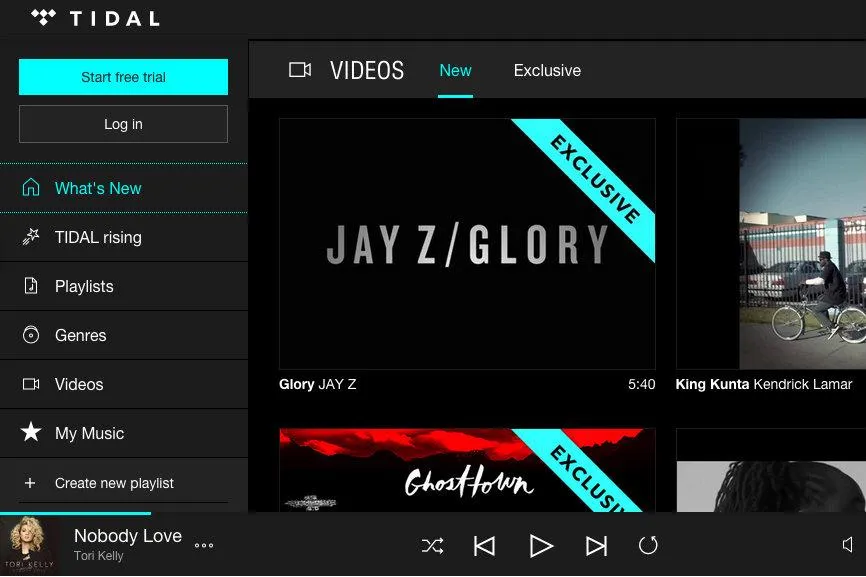Click the Tori Kelly album cover art
866x577 pixels.
28,546
